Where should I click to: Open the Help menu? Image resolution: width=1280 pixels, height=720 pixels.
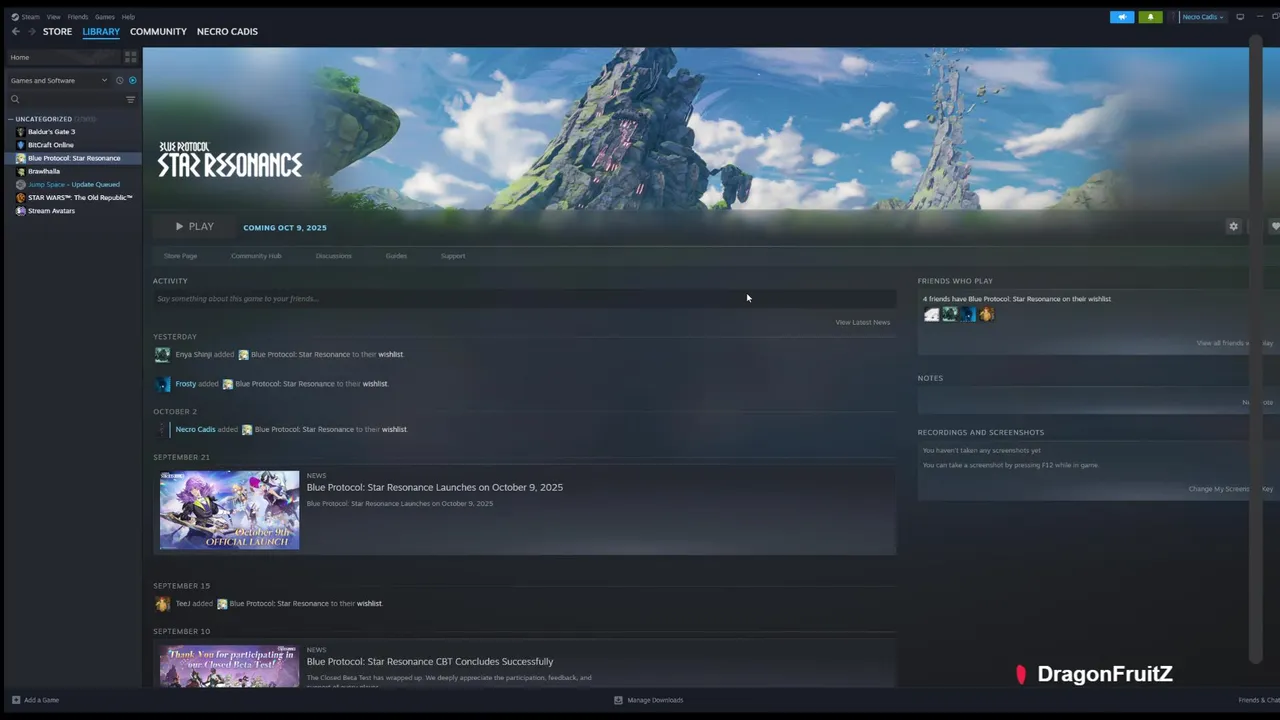pos(128,17)
